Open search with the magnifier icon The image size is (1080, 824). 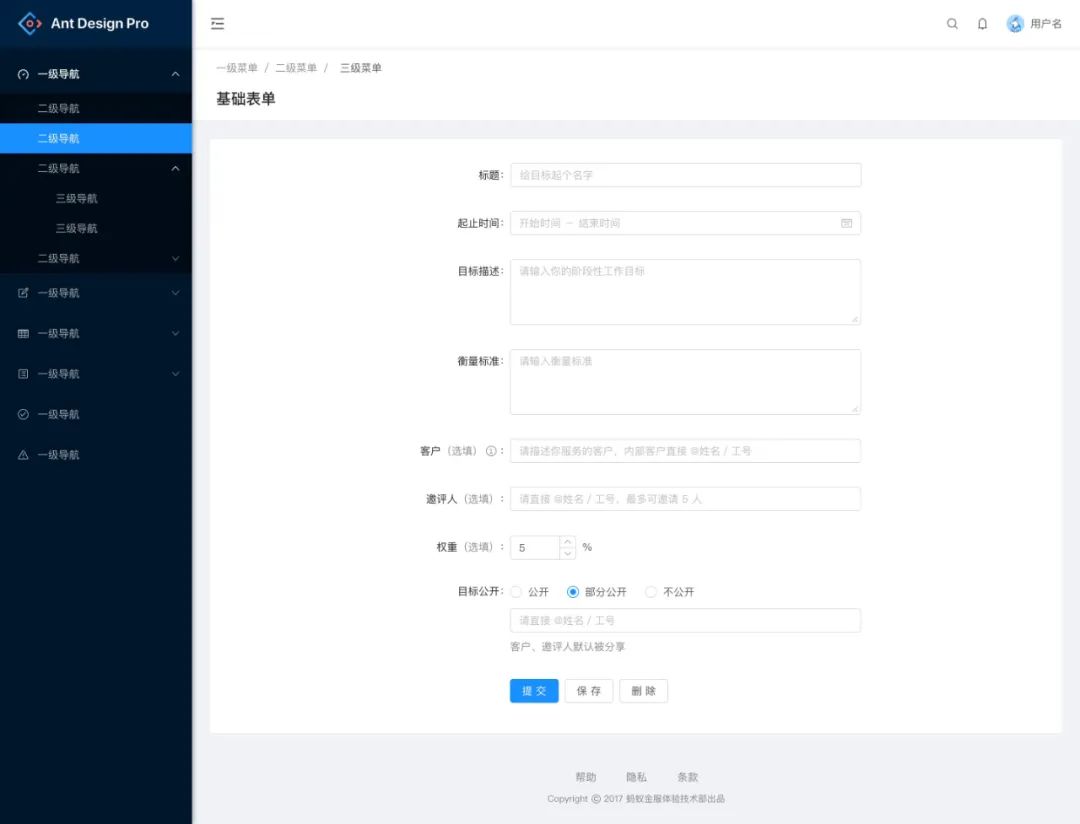952,23
